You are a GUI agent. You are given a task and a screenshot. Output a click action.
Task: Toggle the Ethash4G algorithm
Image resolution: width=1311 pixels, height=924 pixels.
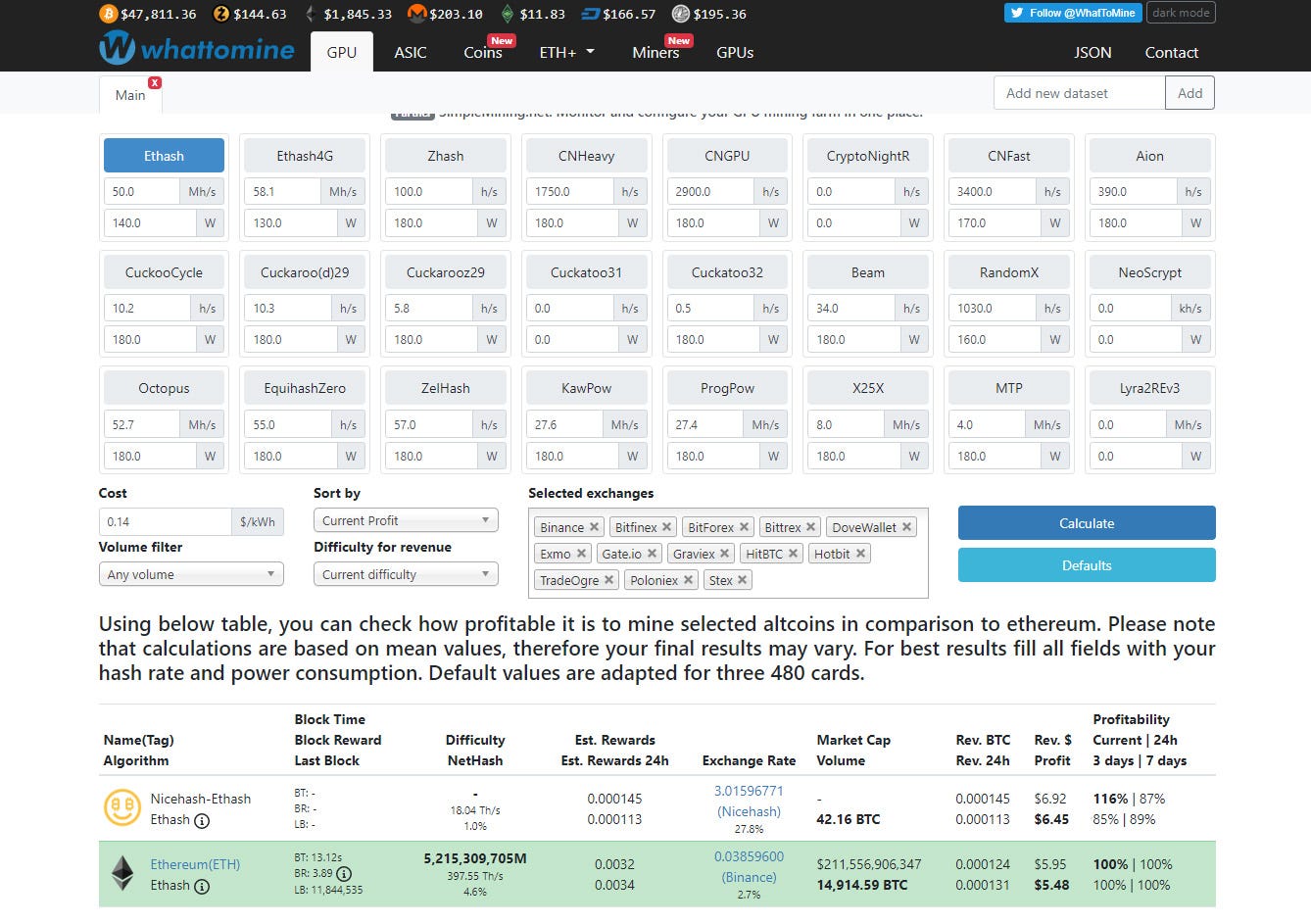305,156
